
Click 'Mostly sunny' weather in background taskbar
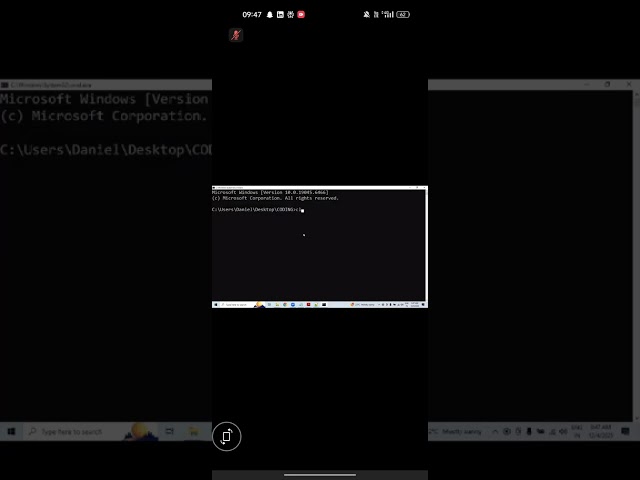point(462,431)
